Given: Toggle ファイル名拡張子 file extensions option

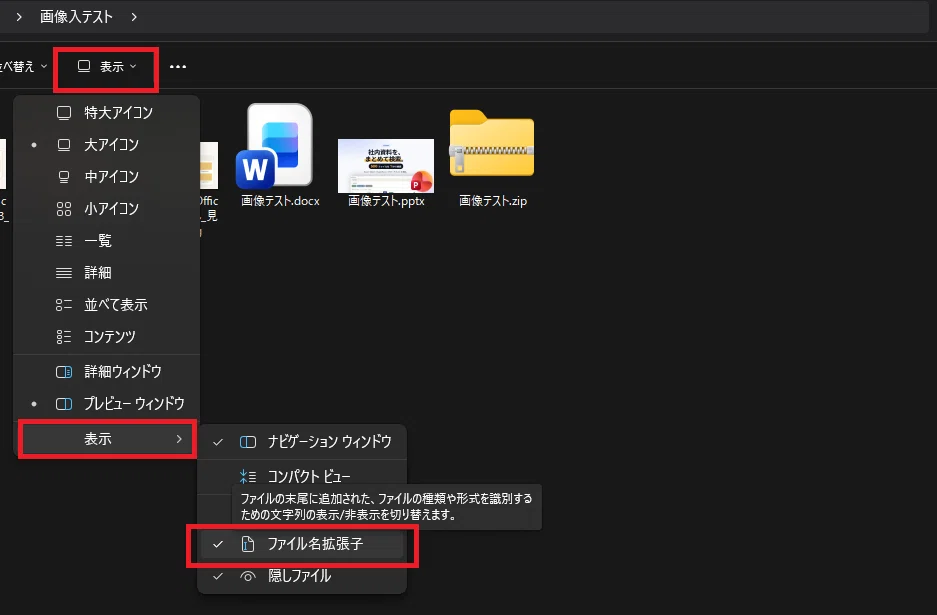Looking at the screenshot, I should 302,544.
